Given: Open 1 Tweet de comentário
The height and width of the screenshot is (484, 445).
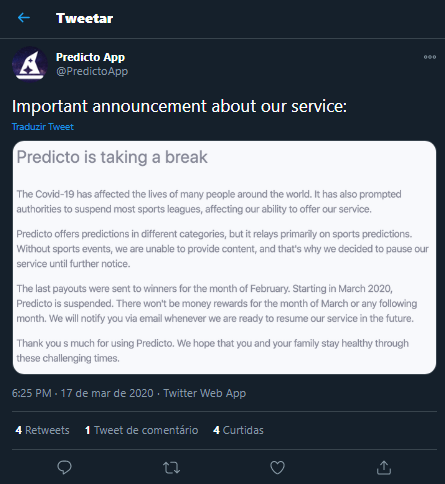Looking at the screenshot, I should tap(141, 430).
